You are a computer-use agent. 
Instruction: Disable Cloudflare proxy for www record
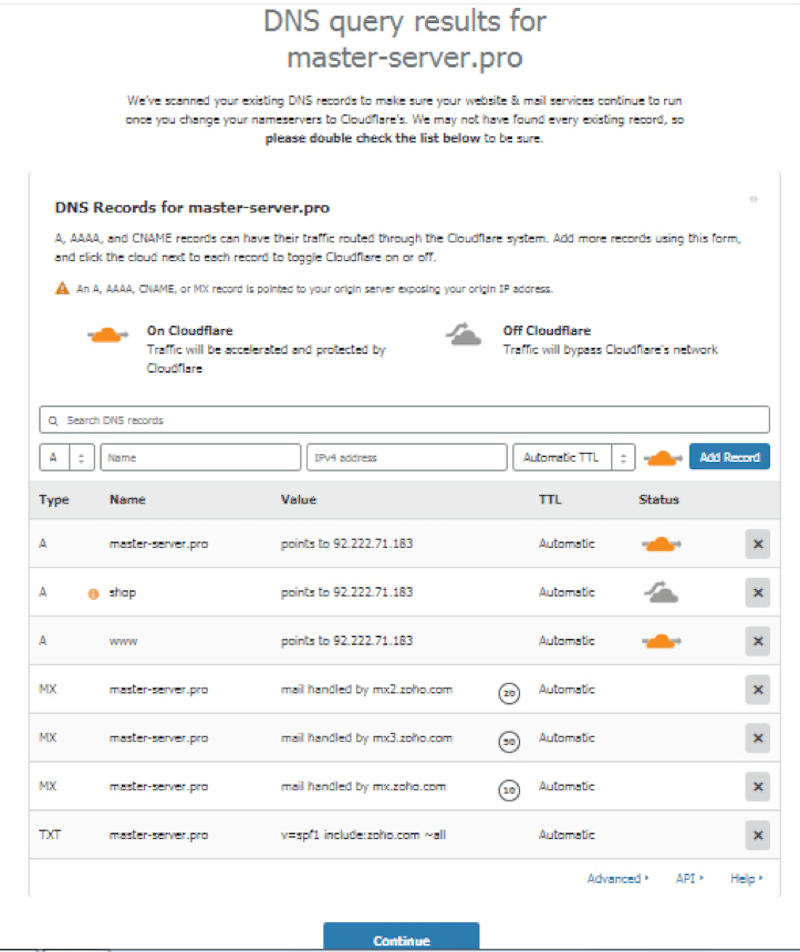(660, 640)
